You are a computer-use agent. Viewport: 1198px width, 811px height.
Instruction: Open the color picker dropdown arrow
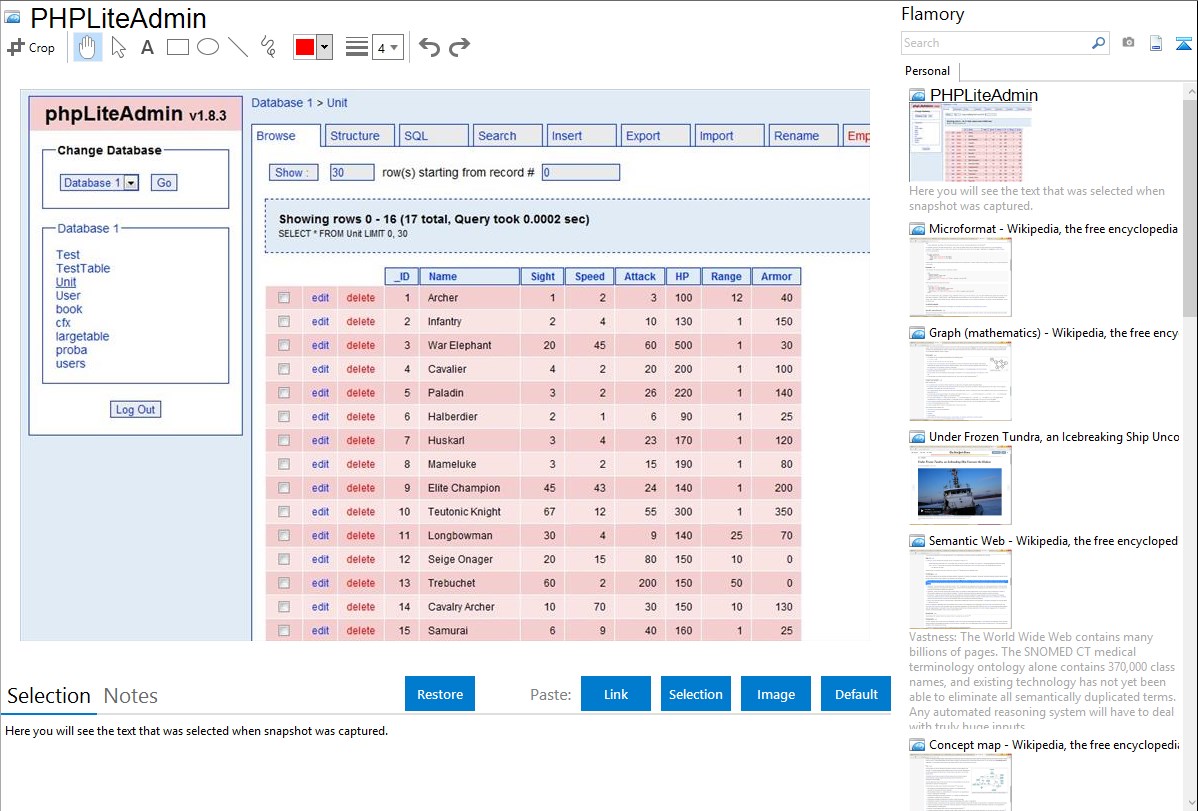[324, 48]
